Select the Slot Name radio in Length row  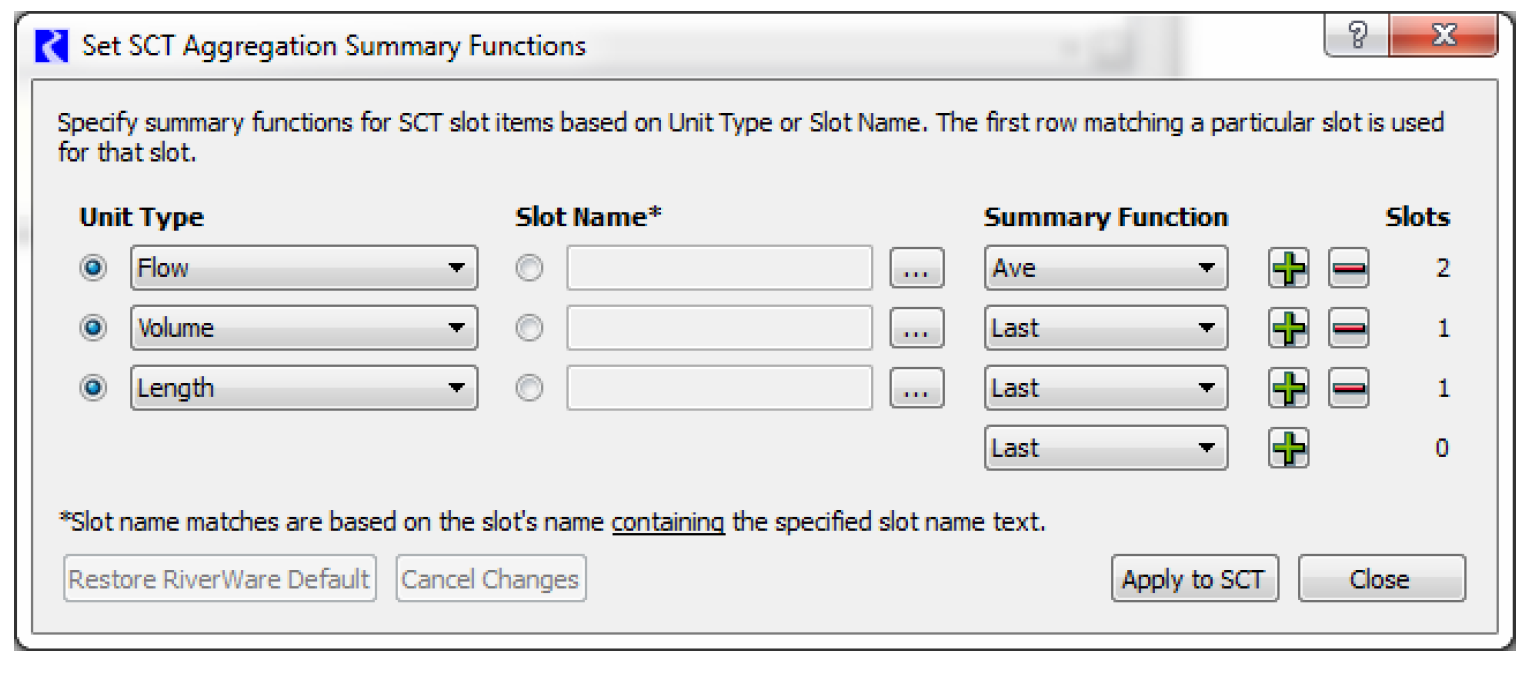529,388
